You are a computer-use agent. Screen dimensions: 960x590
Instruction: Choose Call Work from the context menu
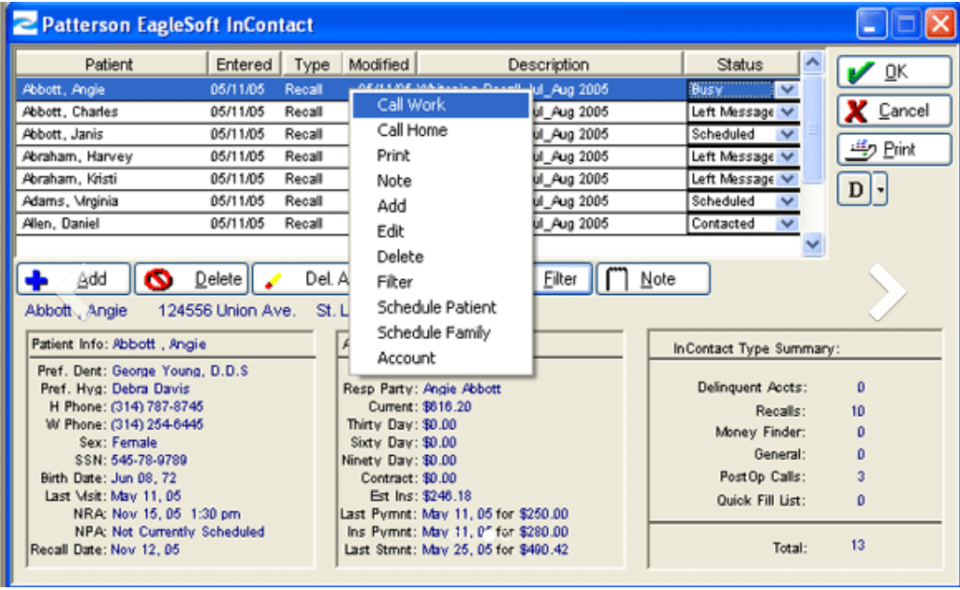411,105
